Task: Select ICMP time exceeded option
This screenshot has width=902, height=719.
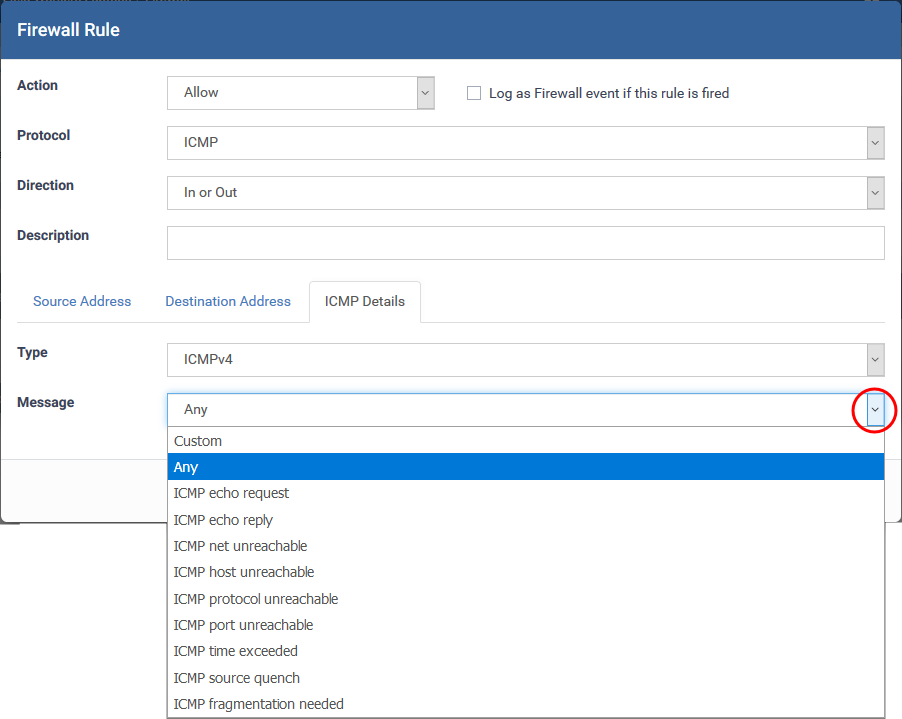Action: tap(236, 651)
